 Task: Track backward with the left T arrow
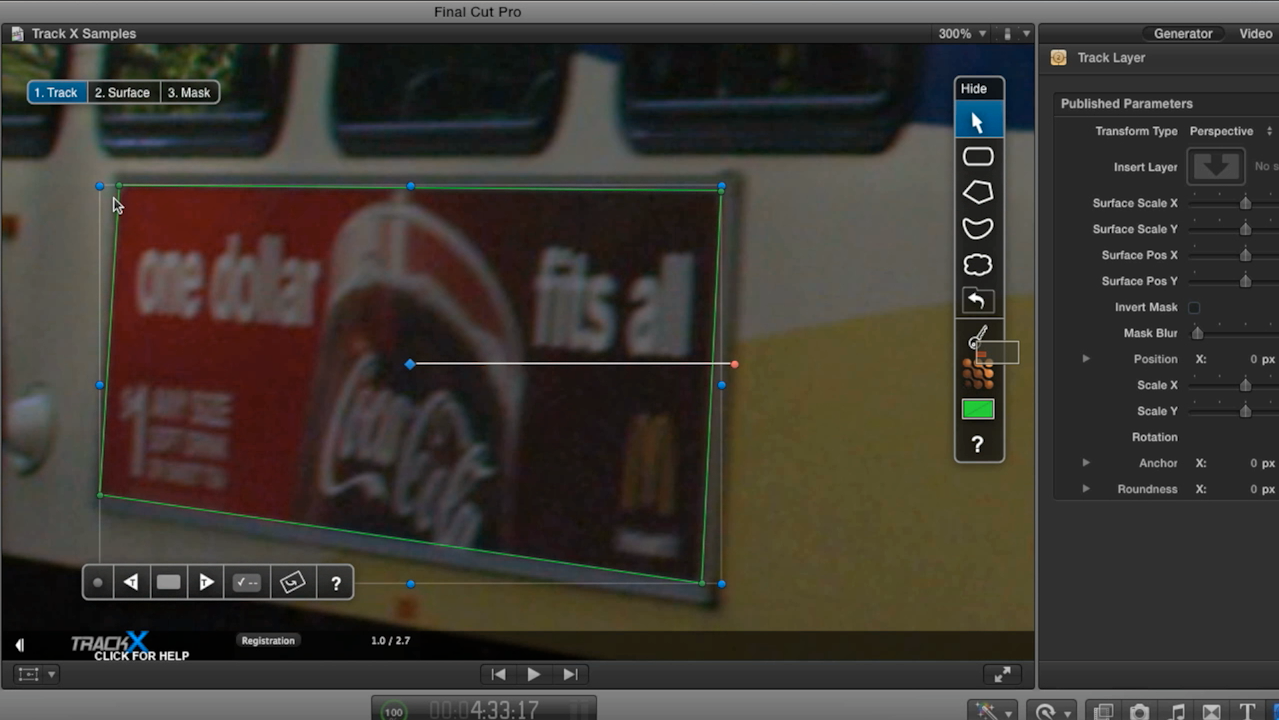pyautogui.click(x=131, y=583)
